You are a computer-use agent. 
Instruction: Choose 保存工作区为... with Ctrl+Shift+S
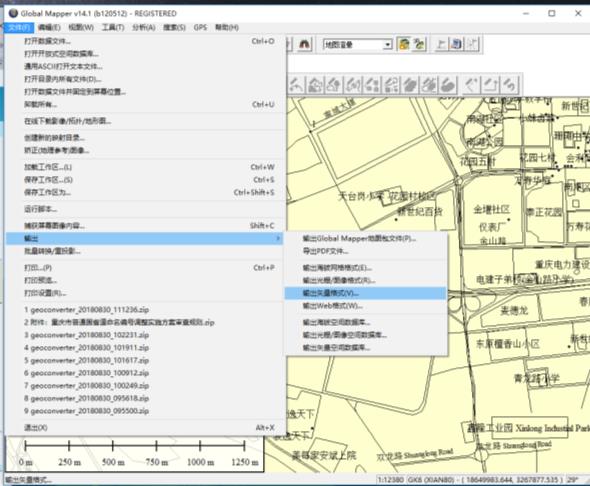coord(145,193)
